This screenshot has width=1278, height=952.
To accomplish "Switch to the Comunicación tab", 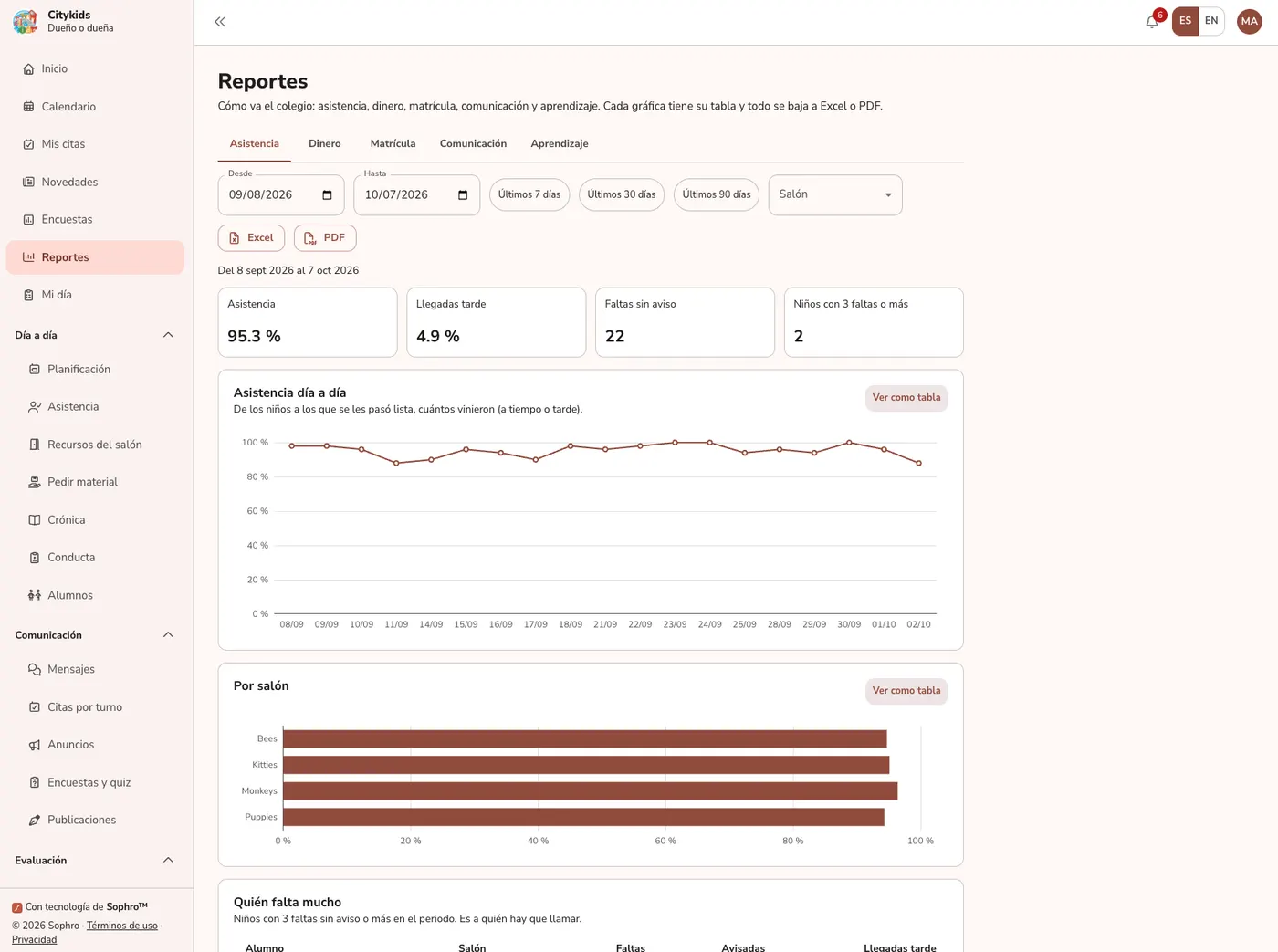I will (473, 144).
